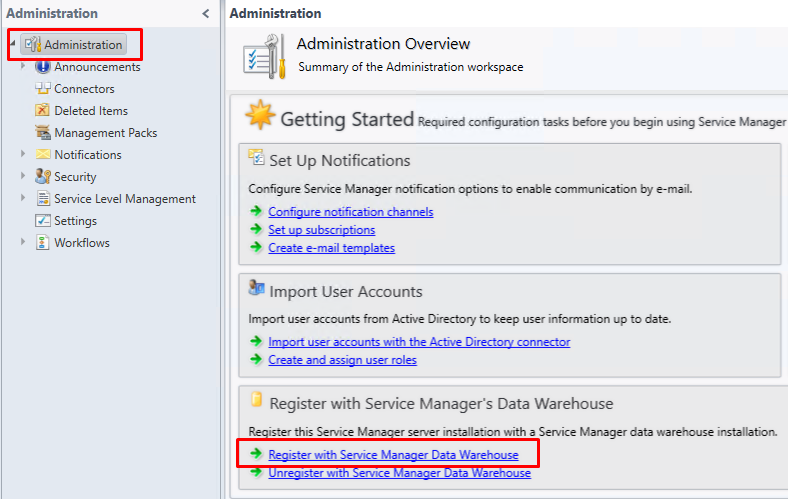
Task: Click the Settings checkmark icon
Action: click(43, 220)
